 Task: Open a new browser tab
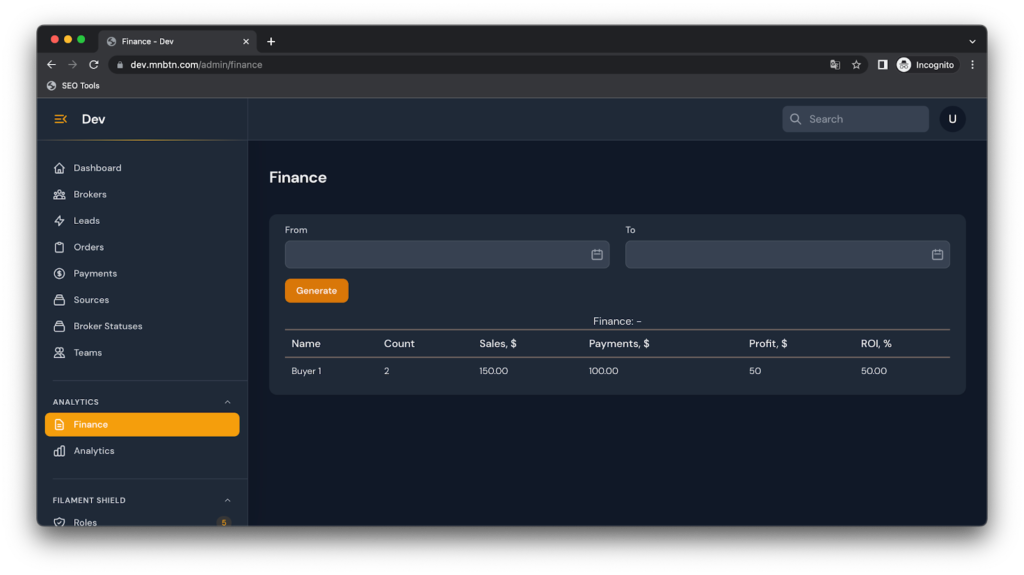271,41
